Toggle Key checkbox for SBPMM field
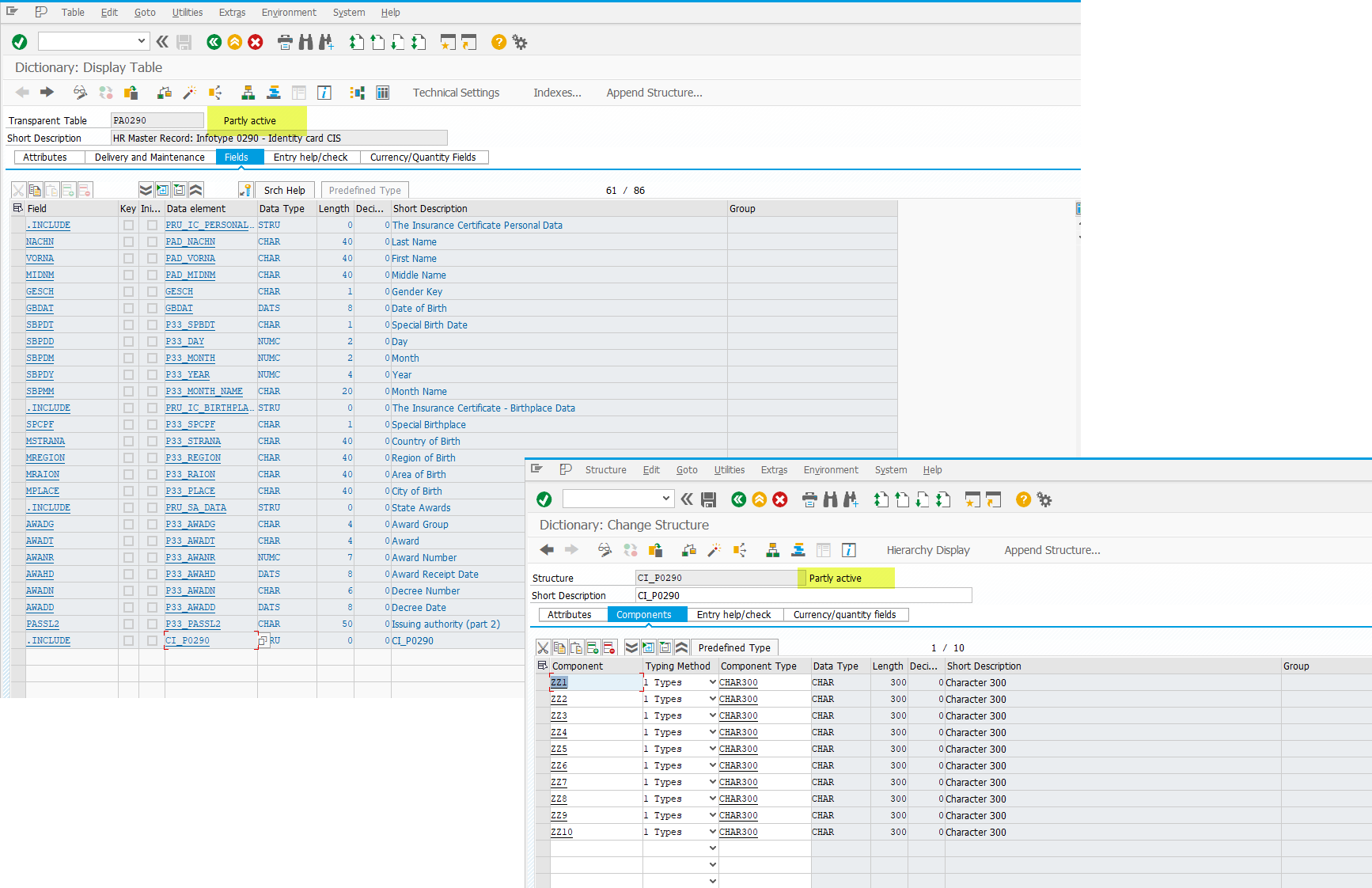This screenshot has height=888, width=1372. point(128,392)
